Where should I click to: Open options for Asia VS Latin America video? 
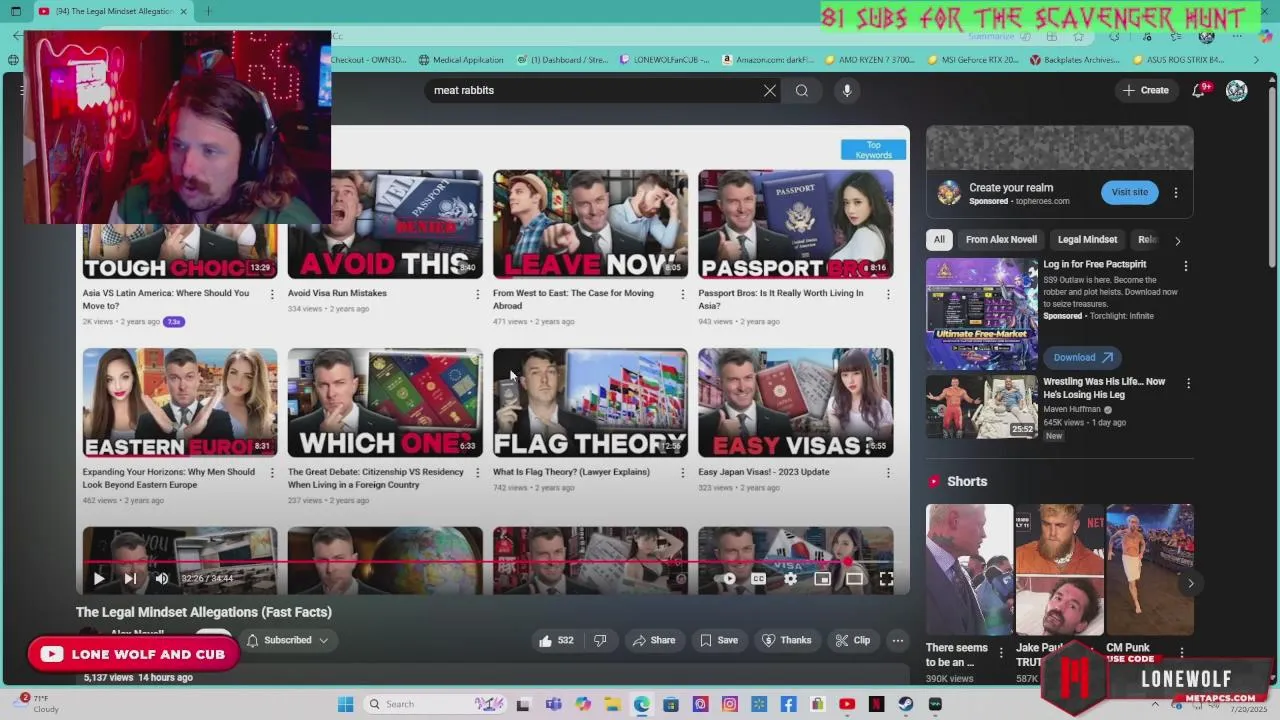272,294
